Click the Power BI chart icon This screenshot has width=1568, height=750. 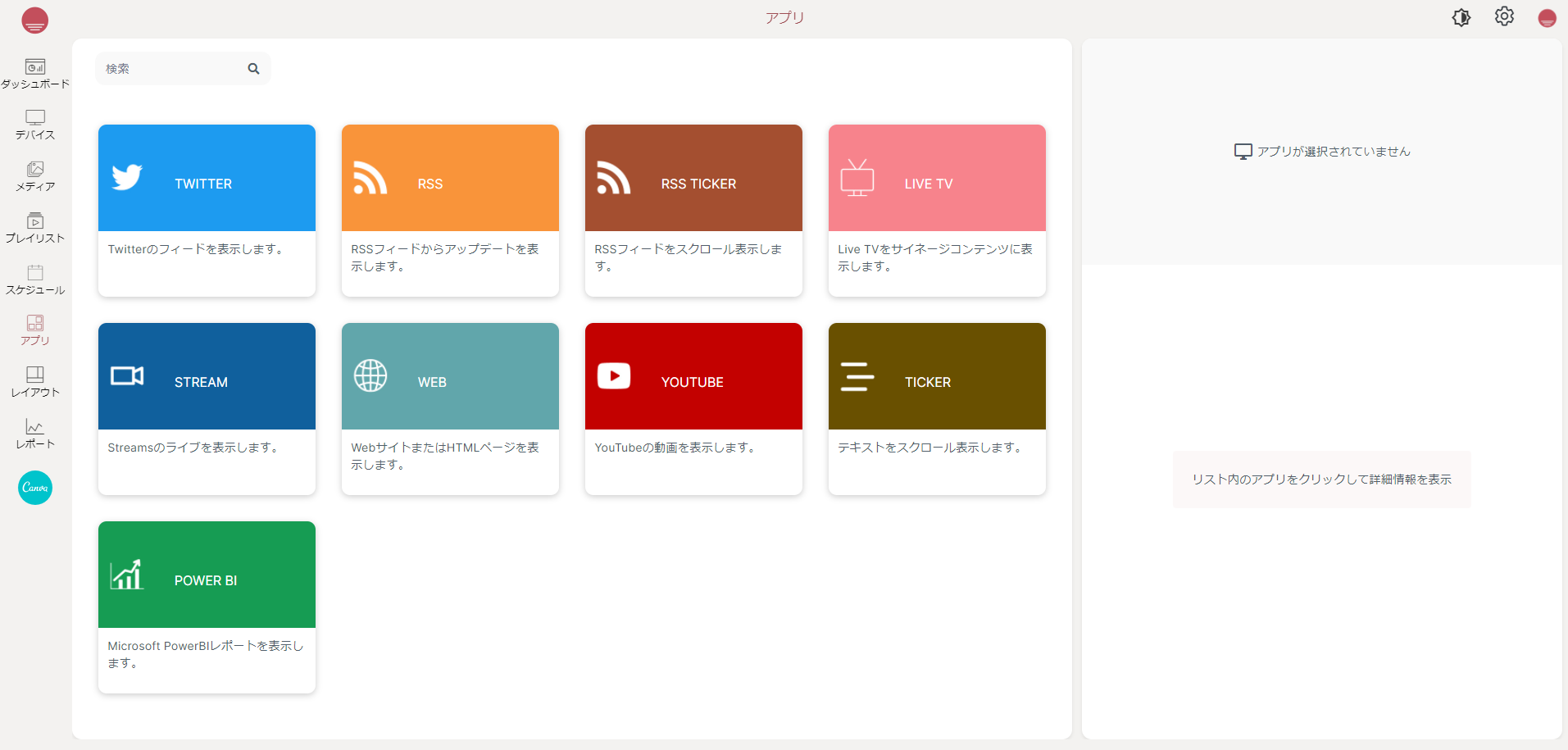coord(127,574)
